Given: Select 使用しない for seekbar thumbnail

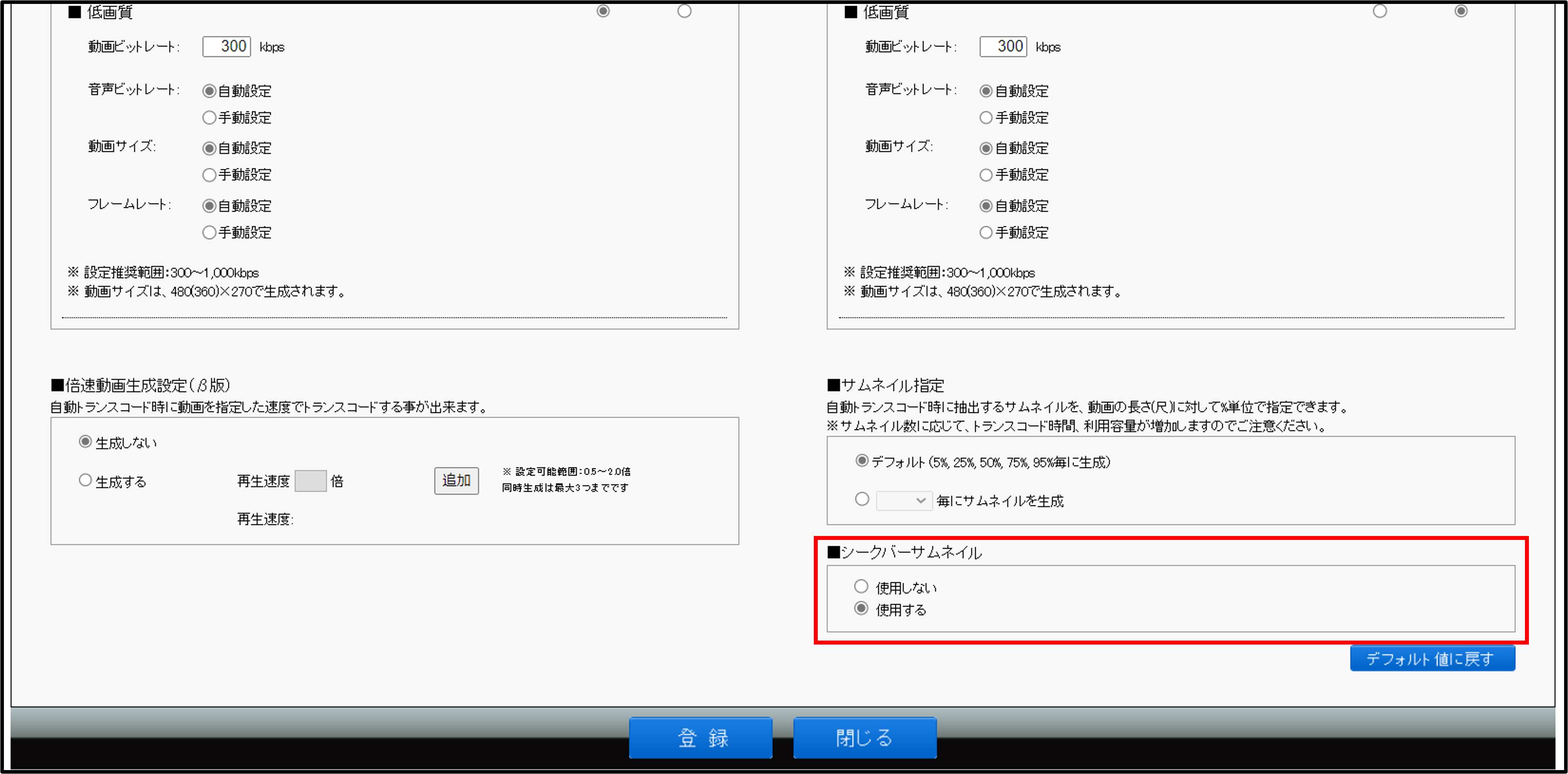Looking at the screenshot, I should coord(861,587).
